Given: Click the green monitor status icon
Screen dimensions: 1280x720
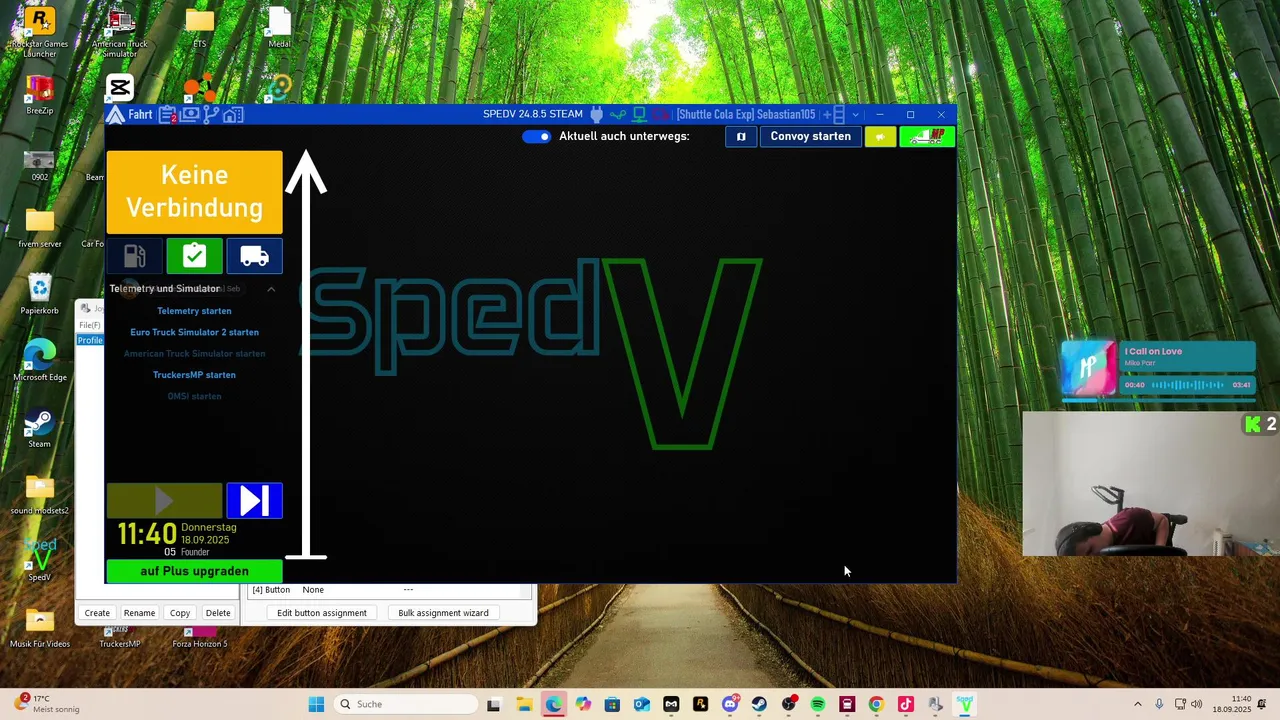Looking at the screenshot, I should coord(639,115).
